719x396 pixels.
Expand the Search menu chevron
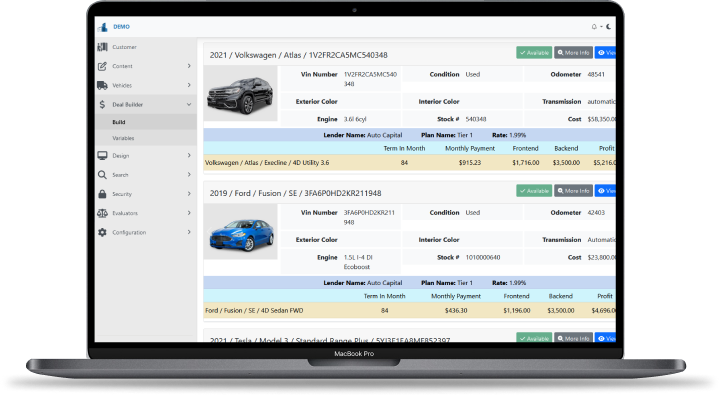click(189, 175)
